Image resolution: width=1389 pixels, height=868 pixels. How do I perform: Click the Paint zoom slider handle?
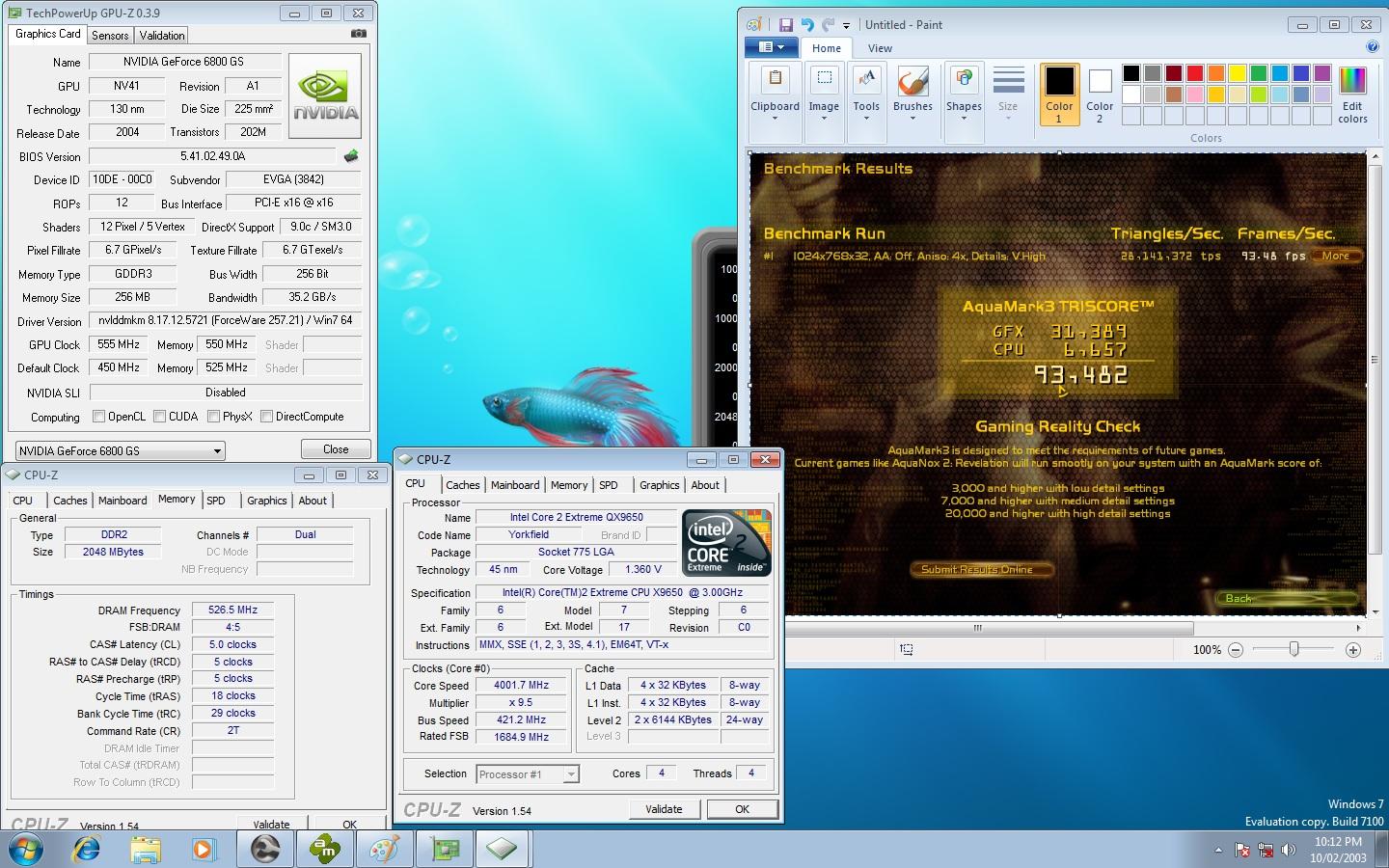click(x=1294, y=650)
